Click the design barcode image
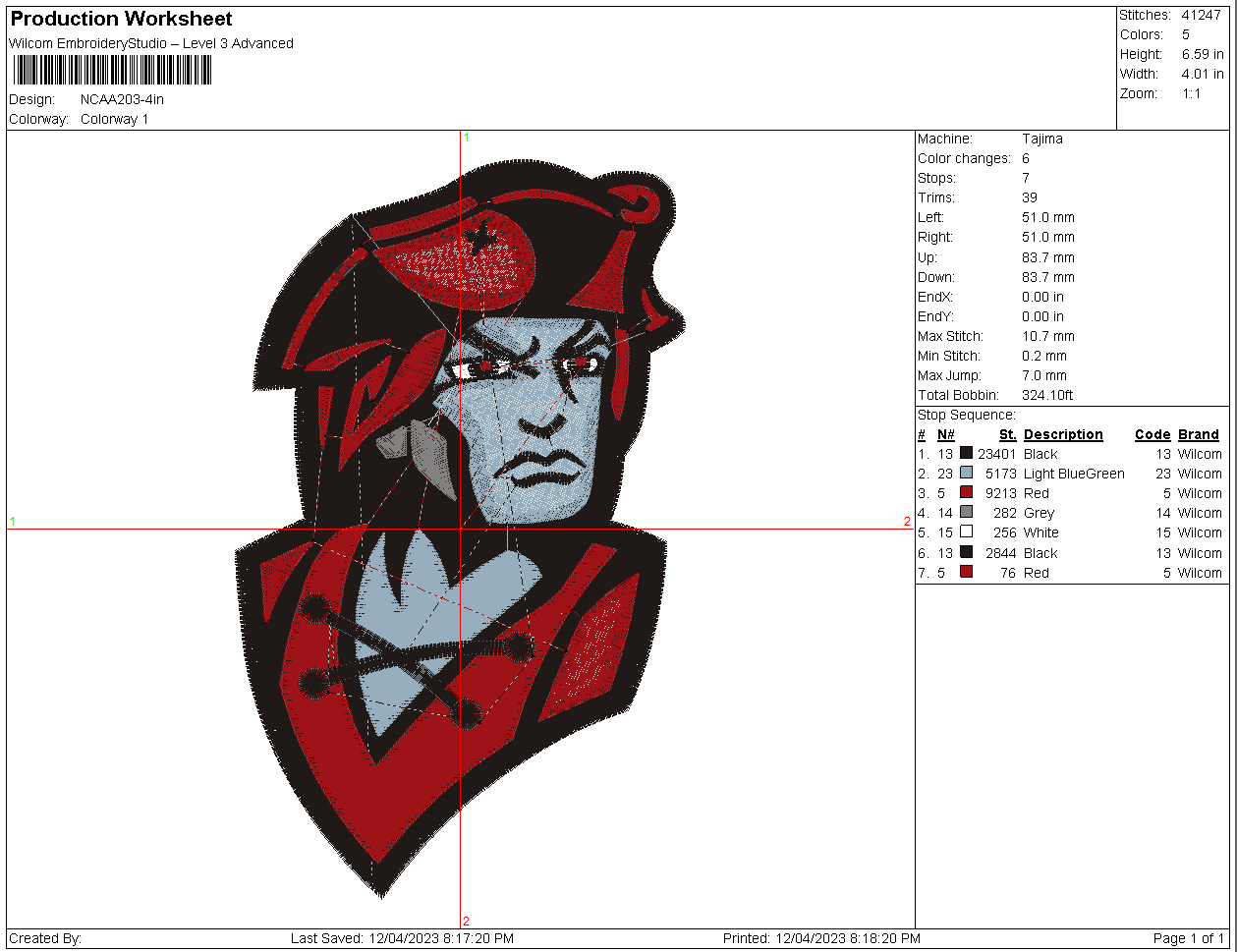Screen dimensions: 1237x952 (x=111, y=69)
